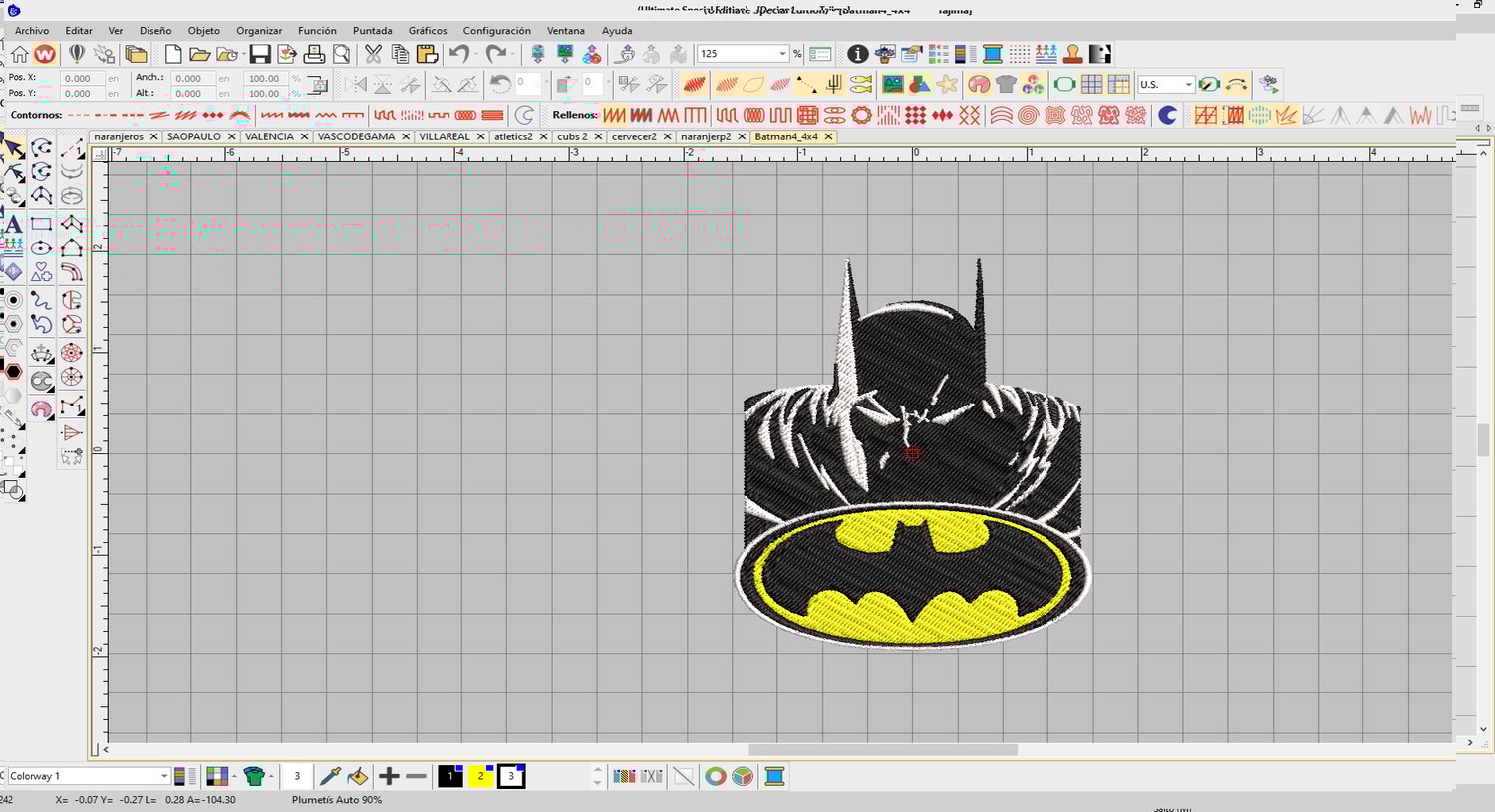Screen dimensions: 1495x812
Task: Select white color chip 3
Action: [x=511, y=776]
